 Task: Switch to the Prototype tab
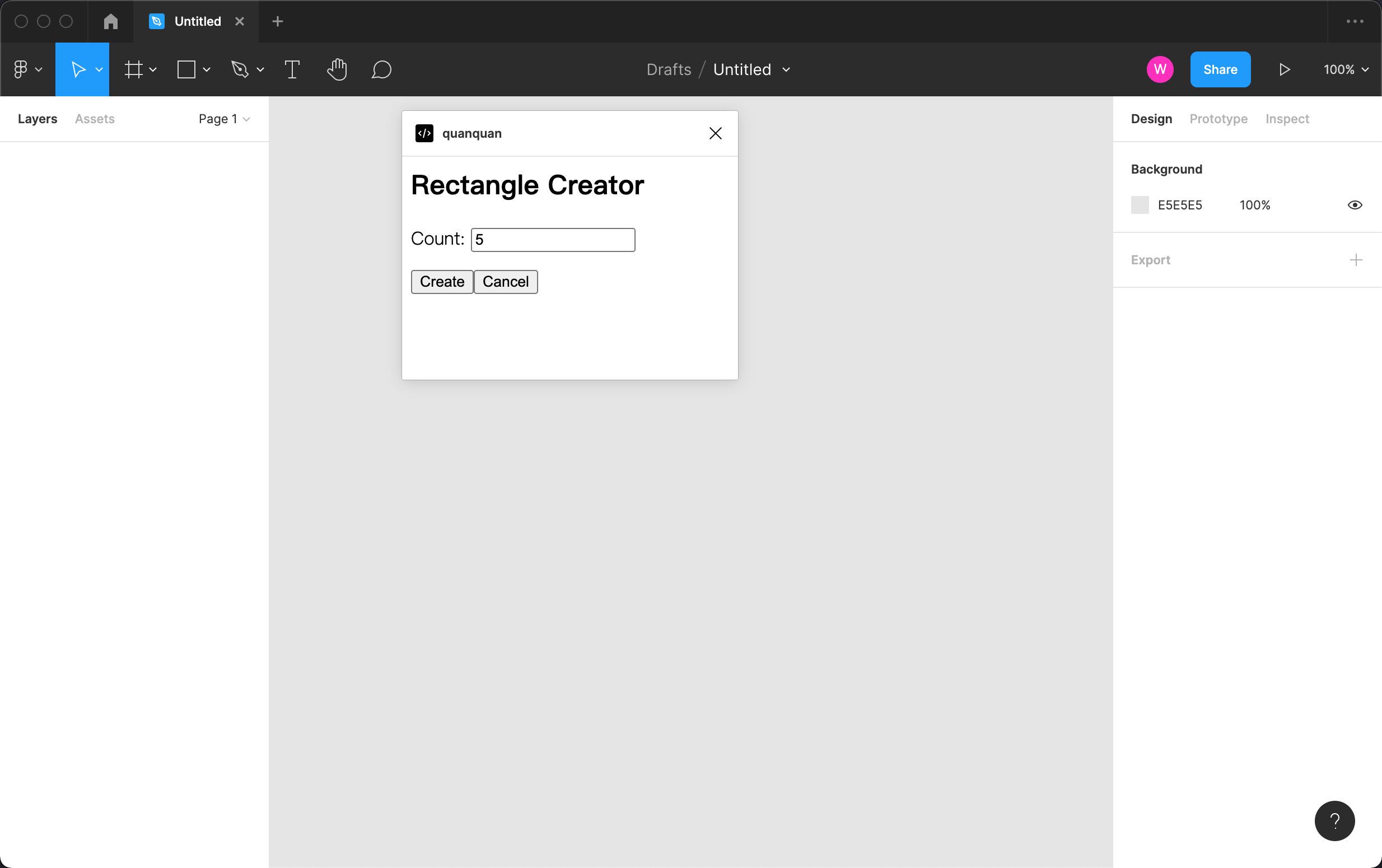click(1218, 119)
